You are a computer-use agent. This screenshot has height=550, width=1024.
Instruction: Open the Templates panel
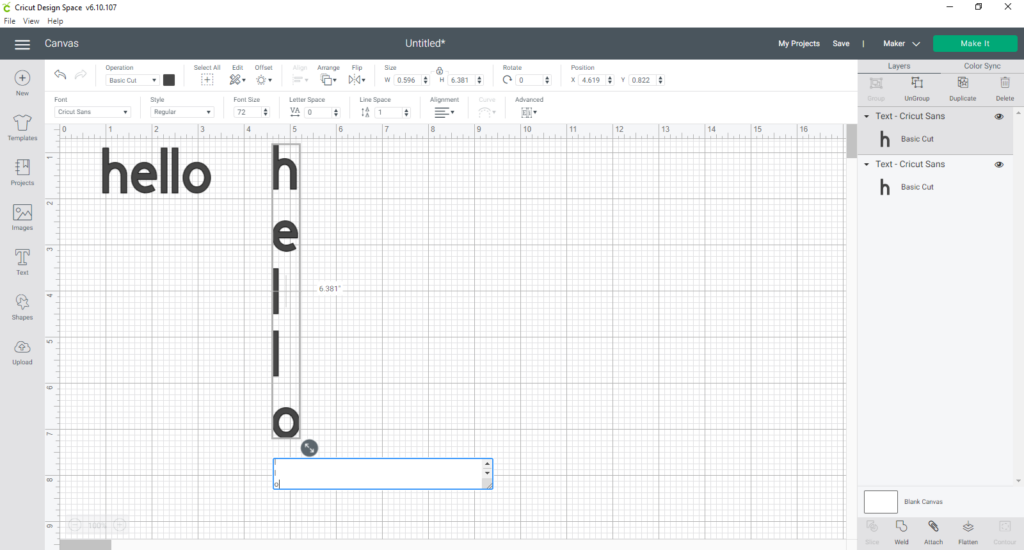[22, 126]
